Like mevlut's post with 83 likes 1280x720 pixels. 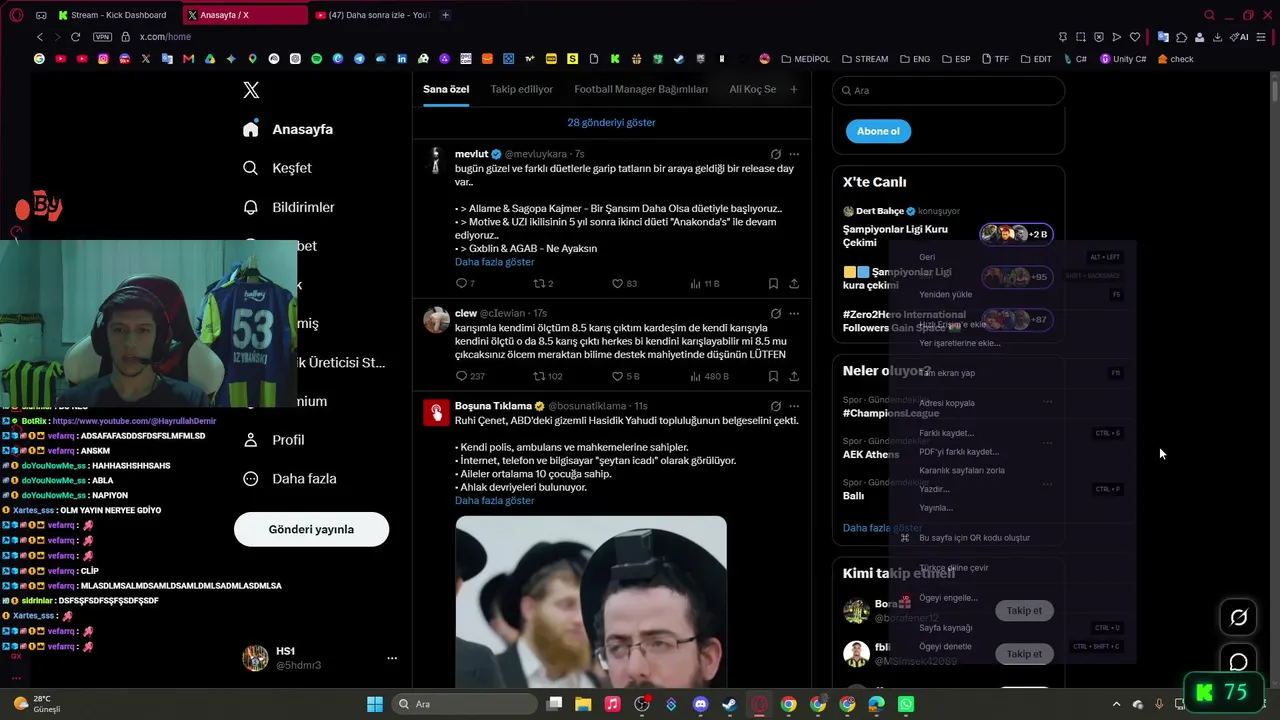pos(617,283)
